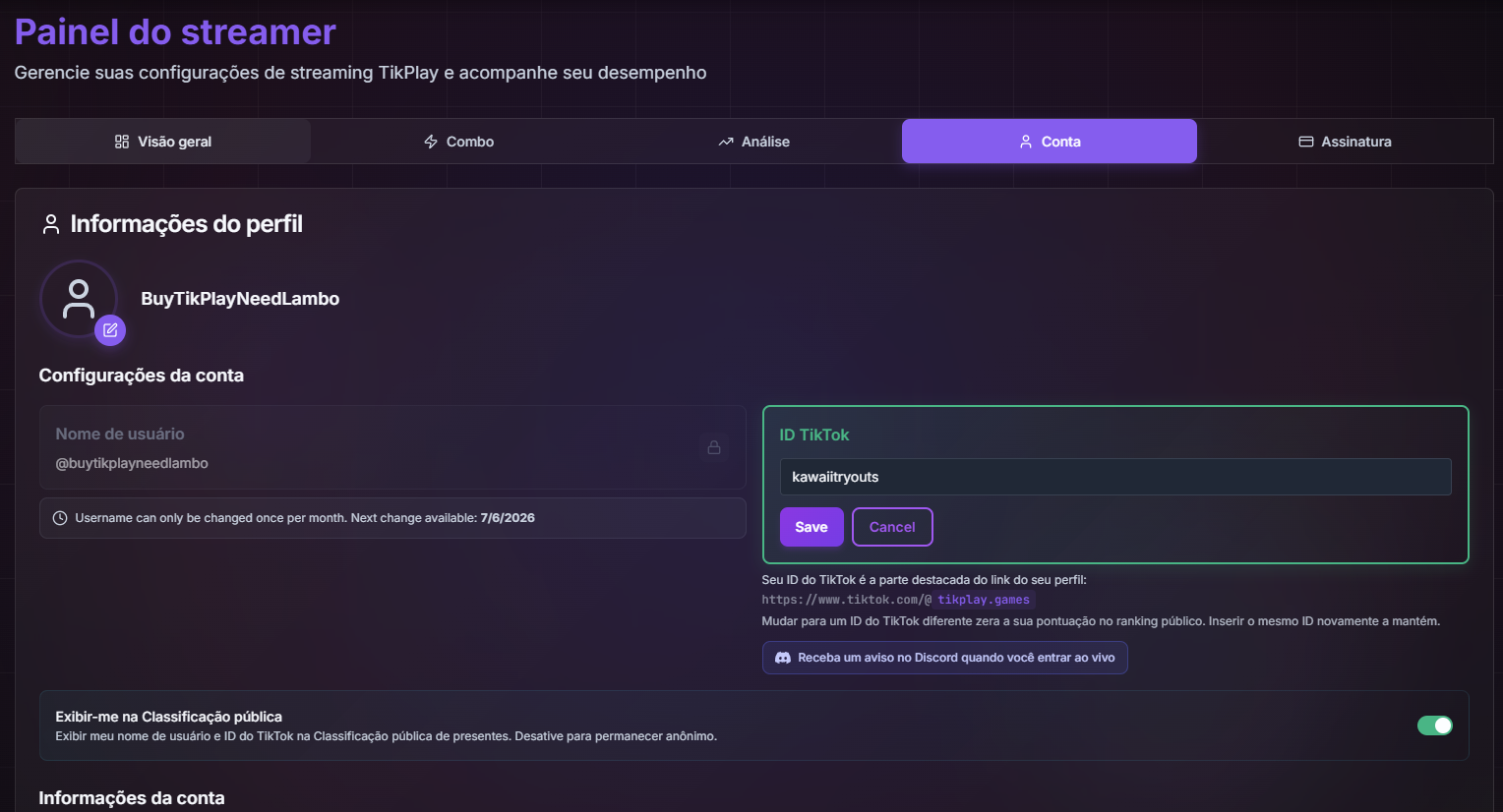
Task: Open the Análise tab
Action: pos(753,142)
